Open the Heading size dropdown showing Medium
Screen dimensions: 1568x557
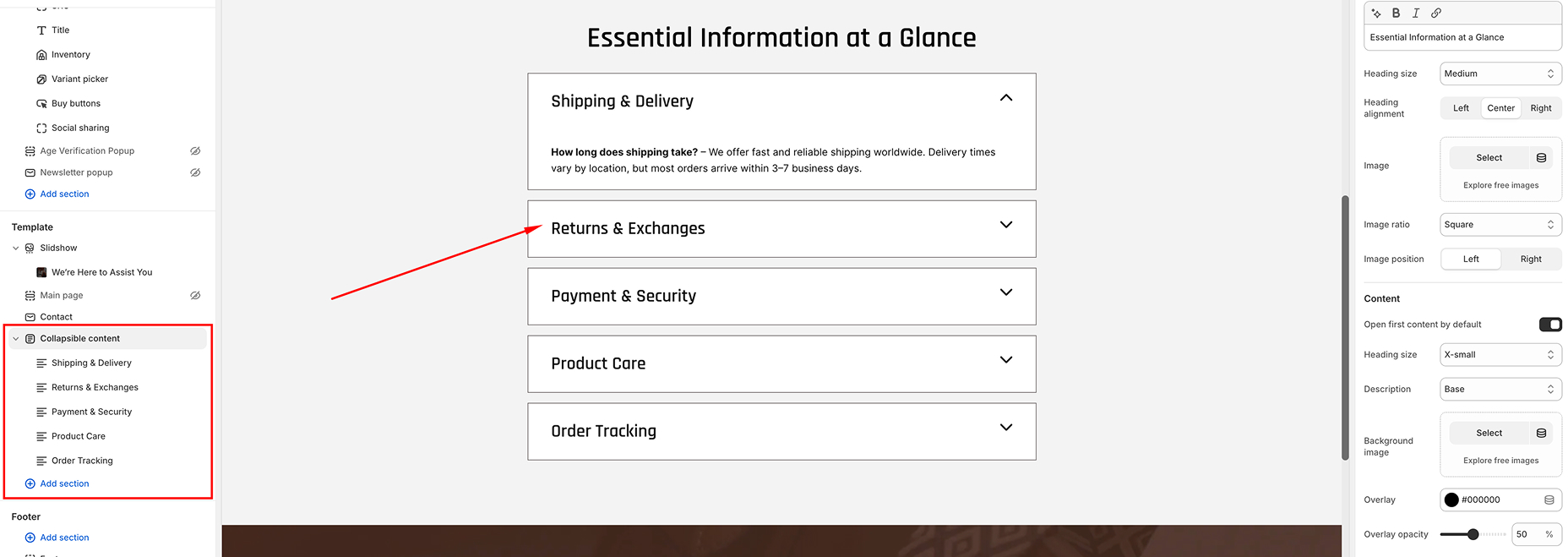(x=1500, y=74)
